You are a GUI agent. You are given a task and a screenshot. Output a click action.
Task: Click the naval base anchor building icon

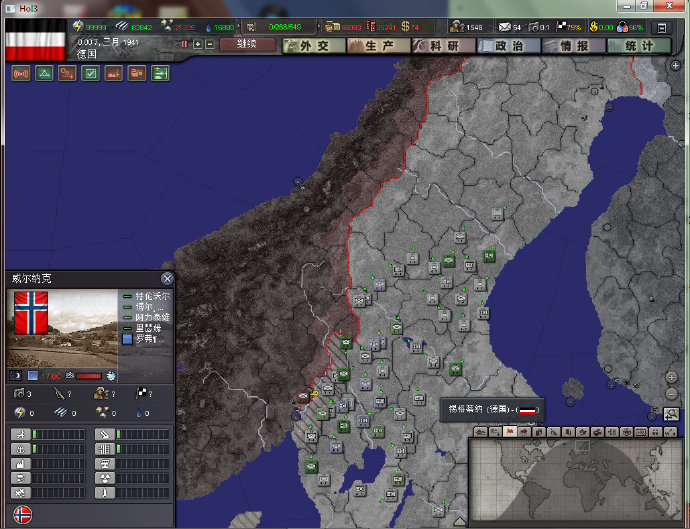point(20,449)
